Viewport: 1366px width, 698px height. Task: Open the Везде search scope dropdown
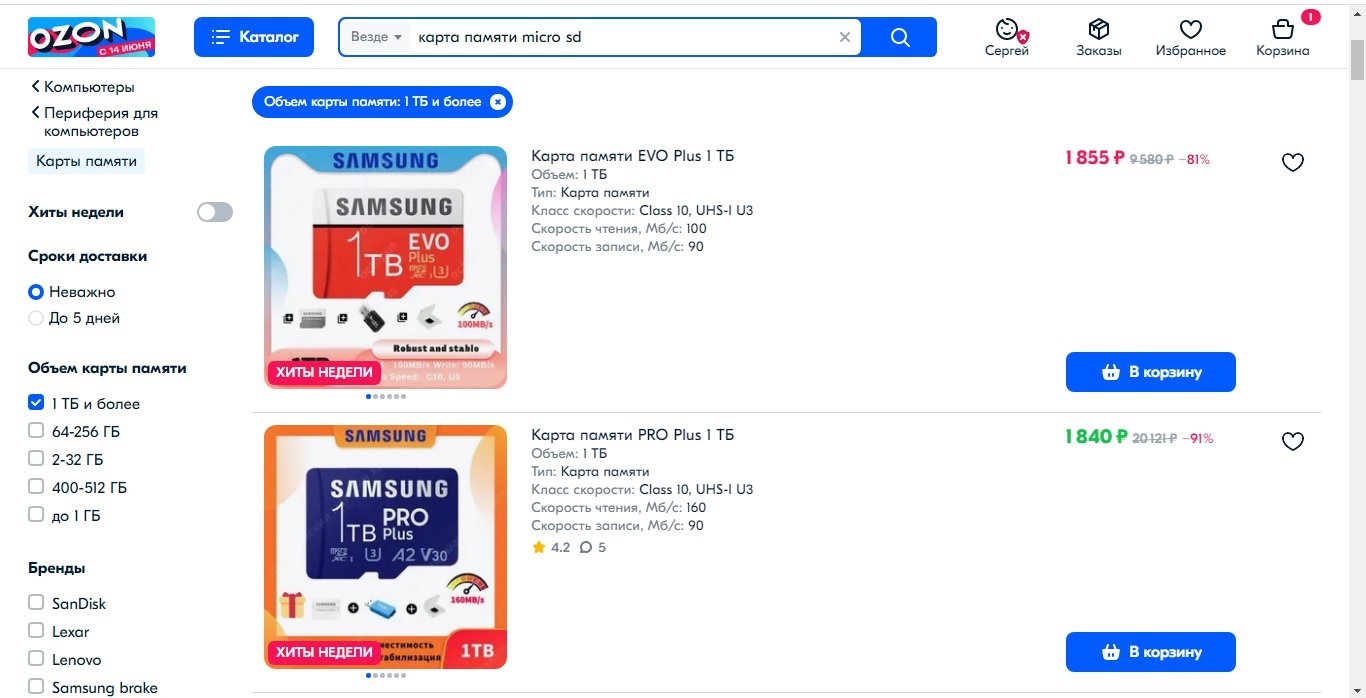(376, 37)
